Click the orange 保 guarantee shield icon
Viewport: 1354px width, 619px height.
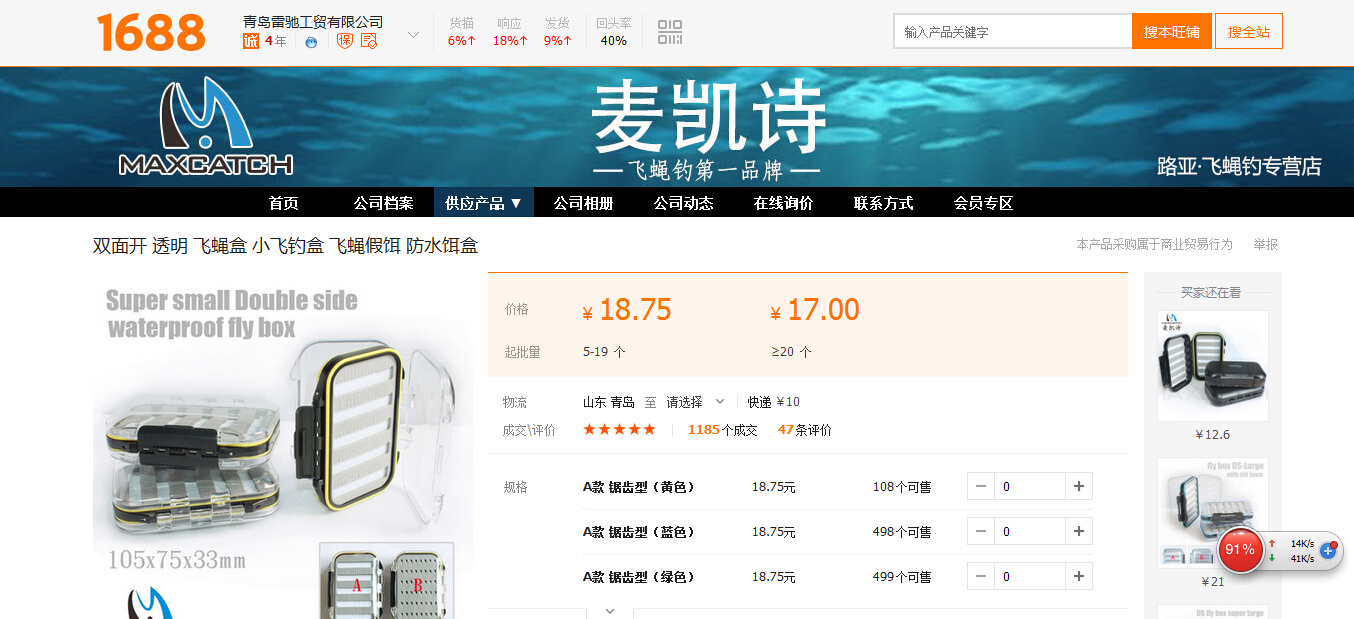[345, 41]
